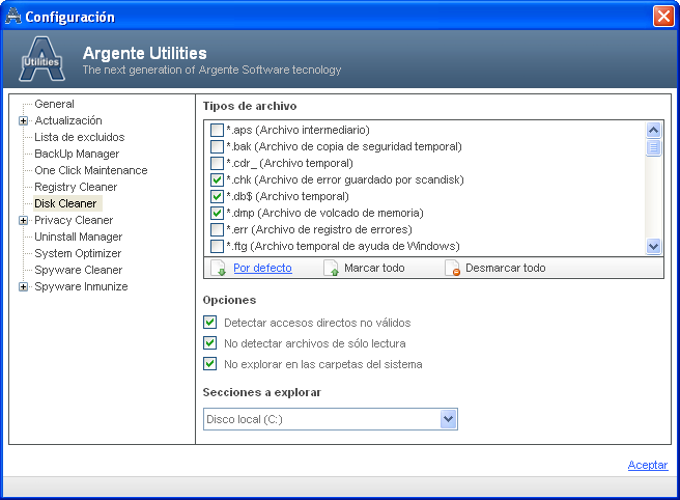
Task: Uncheck the *.db$ temporary file checkbox
Action: (x=217, y=196)
